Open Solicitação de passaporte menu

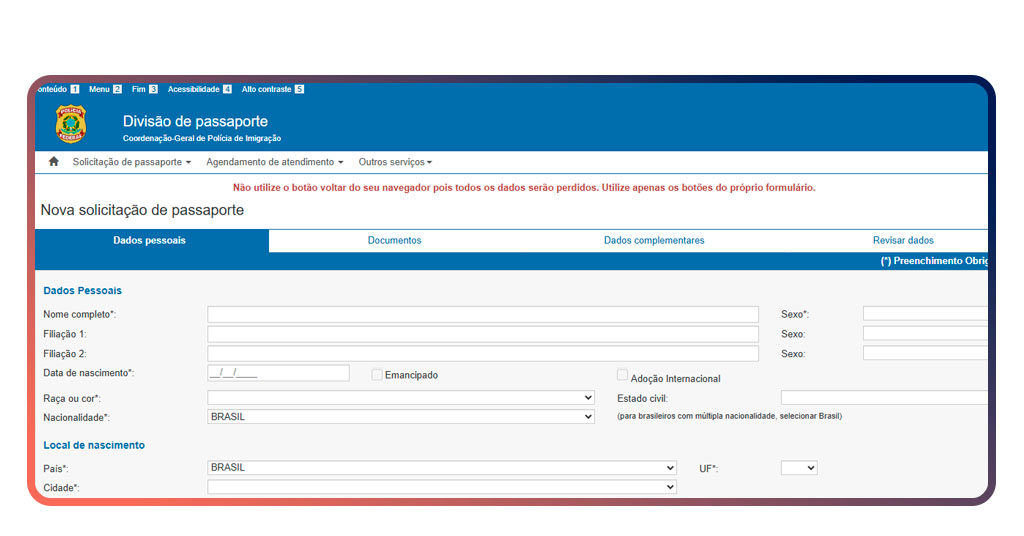coord(131,162)
